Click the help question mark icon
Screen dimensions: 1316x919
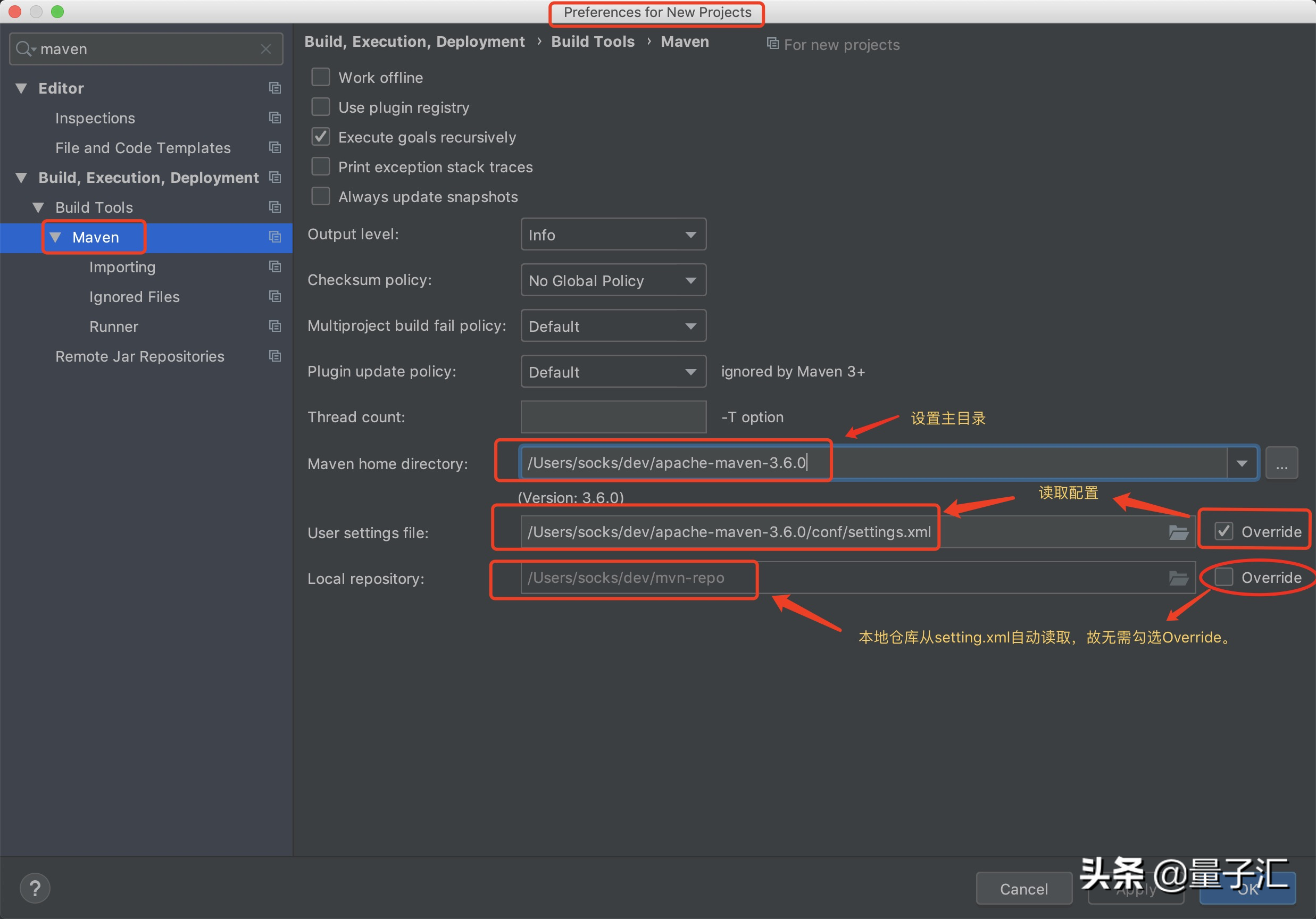click(x=35, y=888)
